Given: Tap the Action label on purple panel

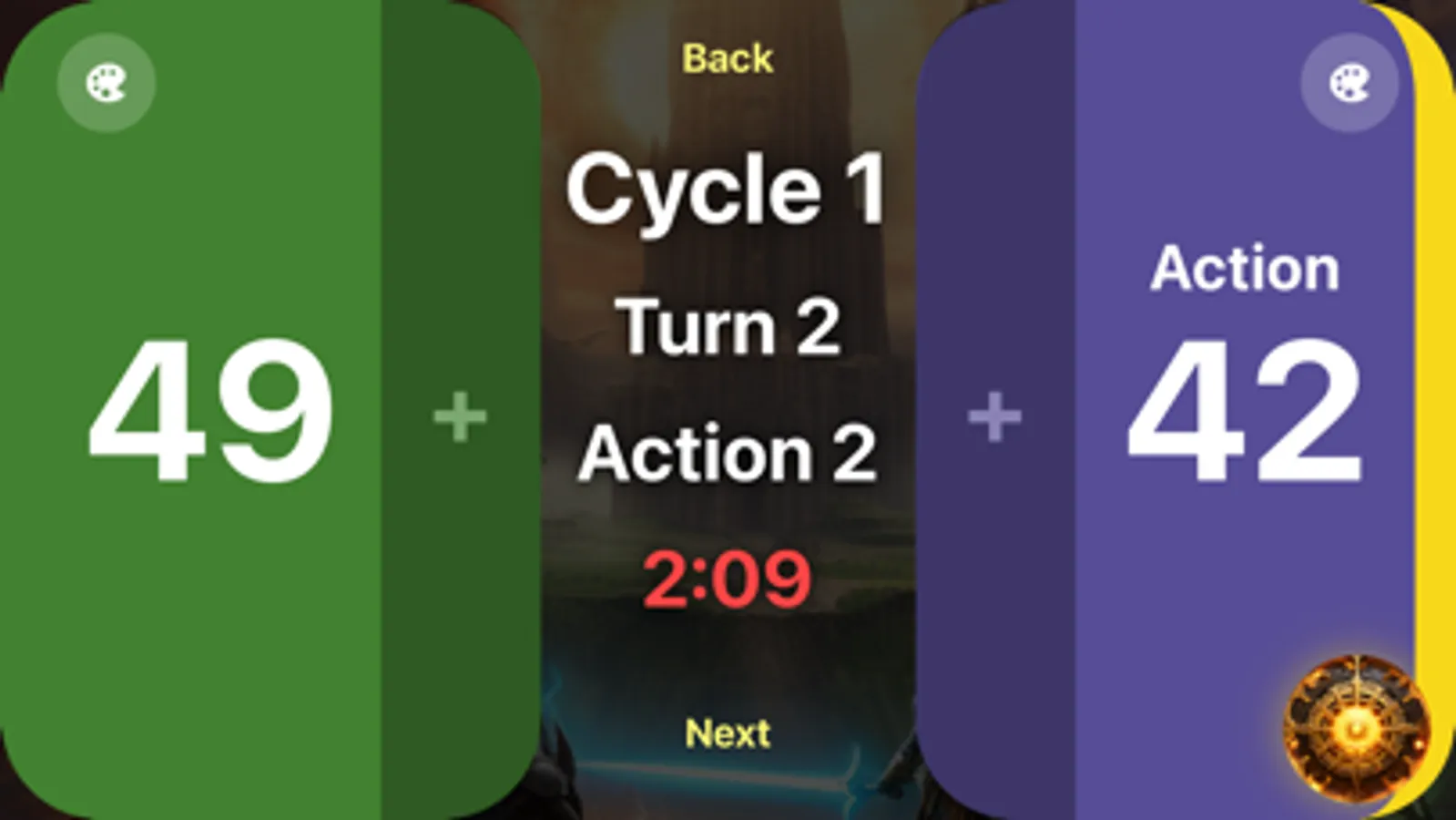Looking at the screenshot, I should tap(1245, 268).
